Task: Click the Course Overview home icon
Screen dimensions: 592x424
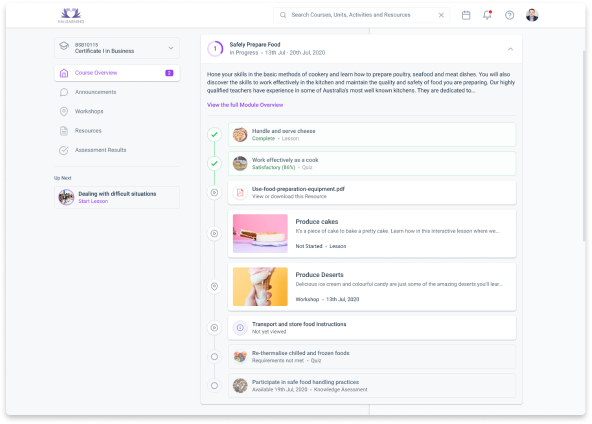Action: click(x=64, y=73)
